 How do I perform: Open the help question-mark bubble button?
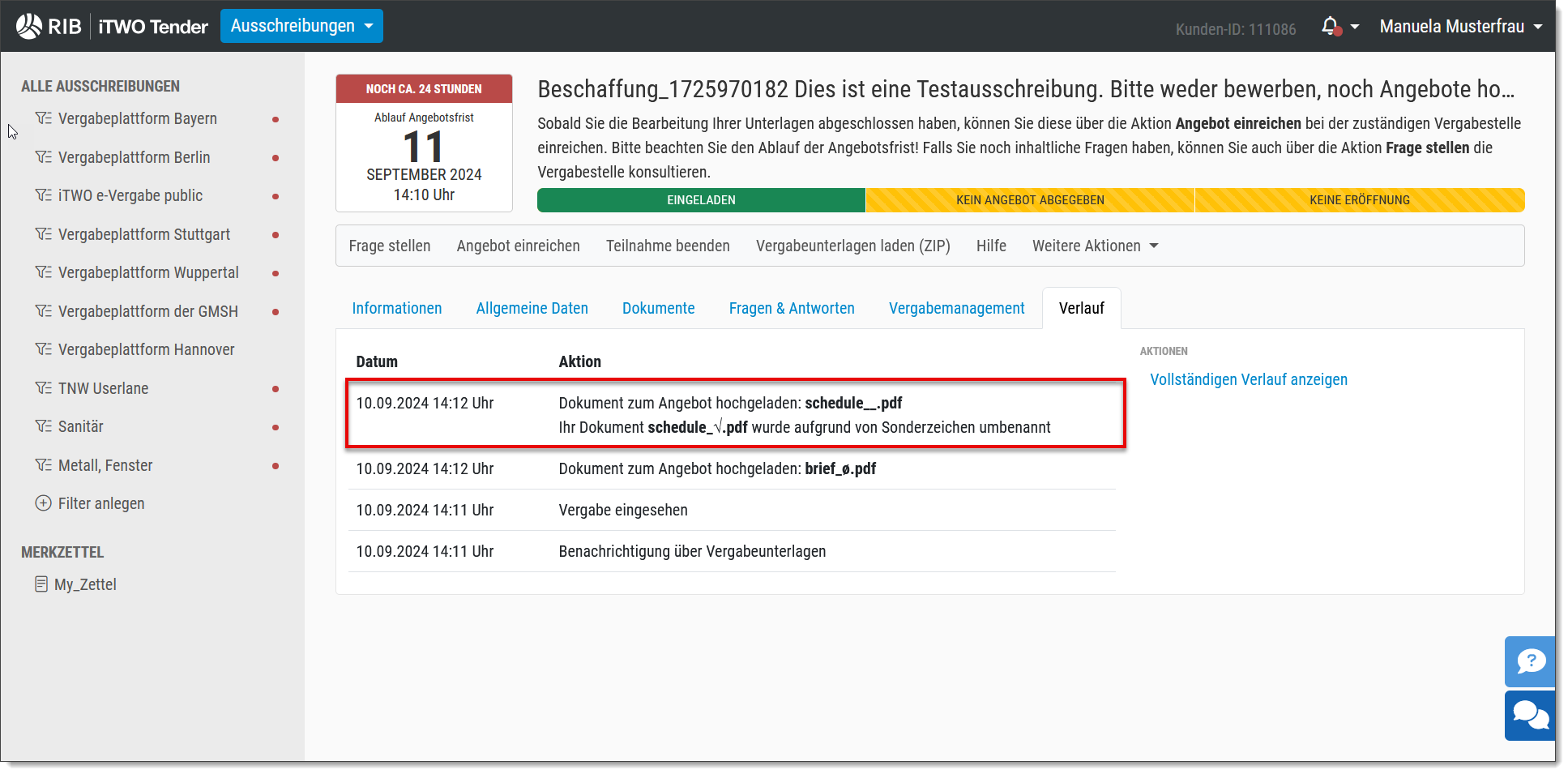(x=1530, y=661)
